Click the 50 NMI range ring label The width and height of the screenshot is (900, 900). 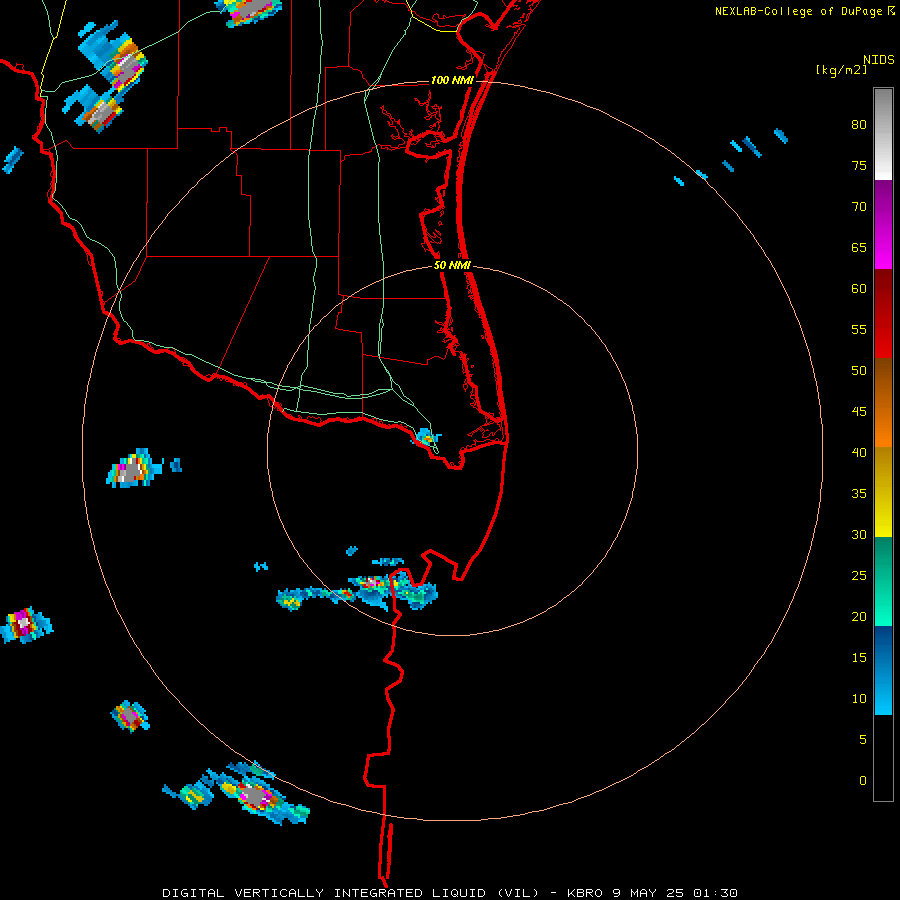click(x=452, y=265)
